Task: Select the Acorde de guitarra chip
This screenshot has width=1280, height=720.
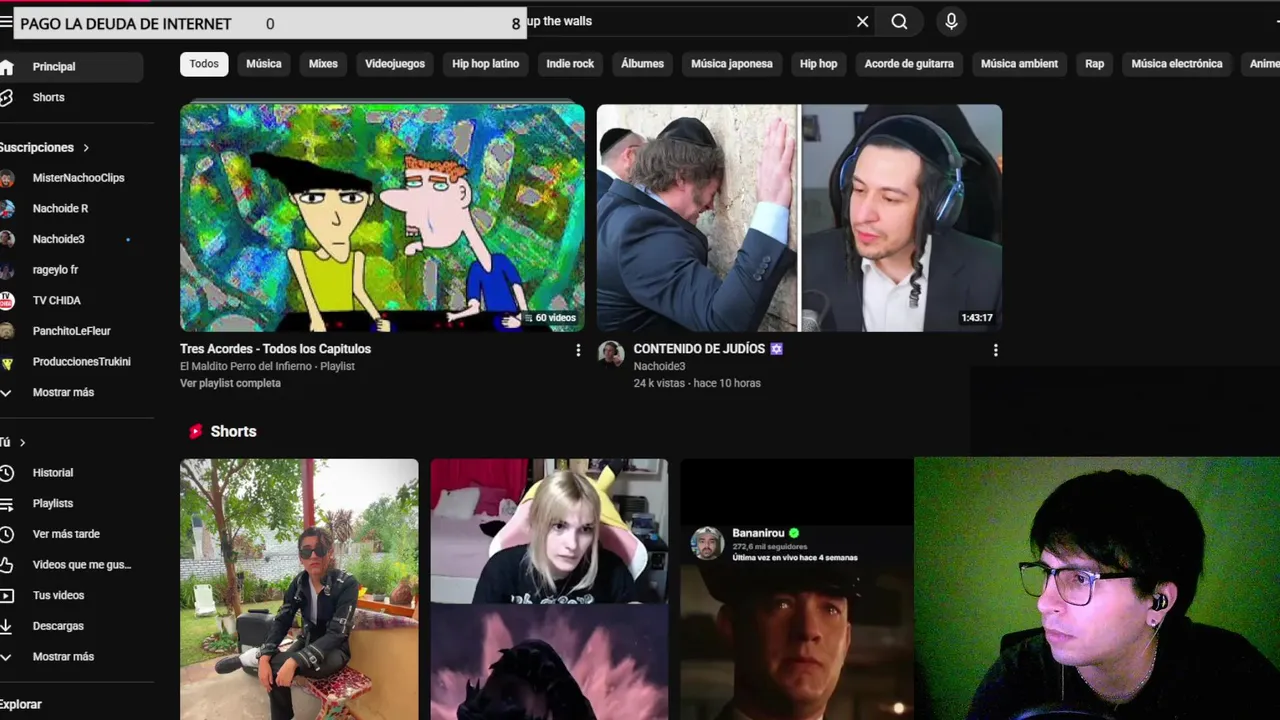Action: (909, 64)
